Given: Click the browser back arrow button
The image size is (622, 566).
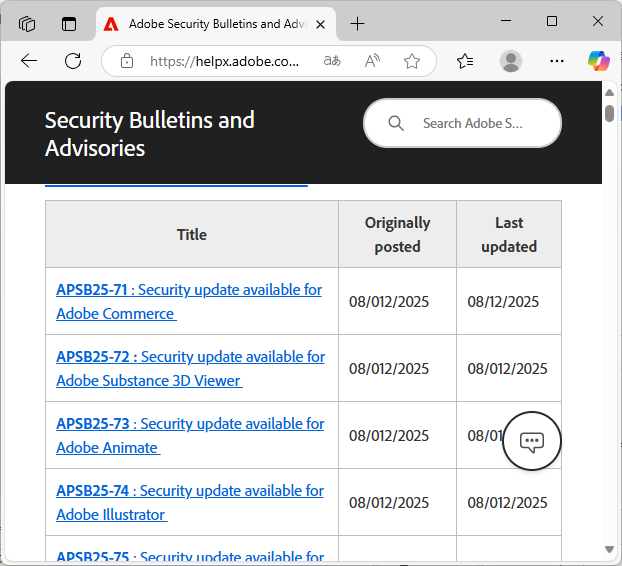Looking at the screenshot, I should point(29,61).
